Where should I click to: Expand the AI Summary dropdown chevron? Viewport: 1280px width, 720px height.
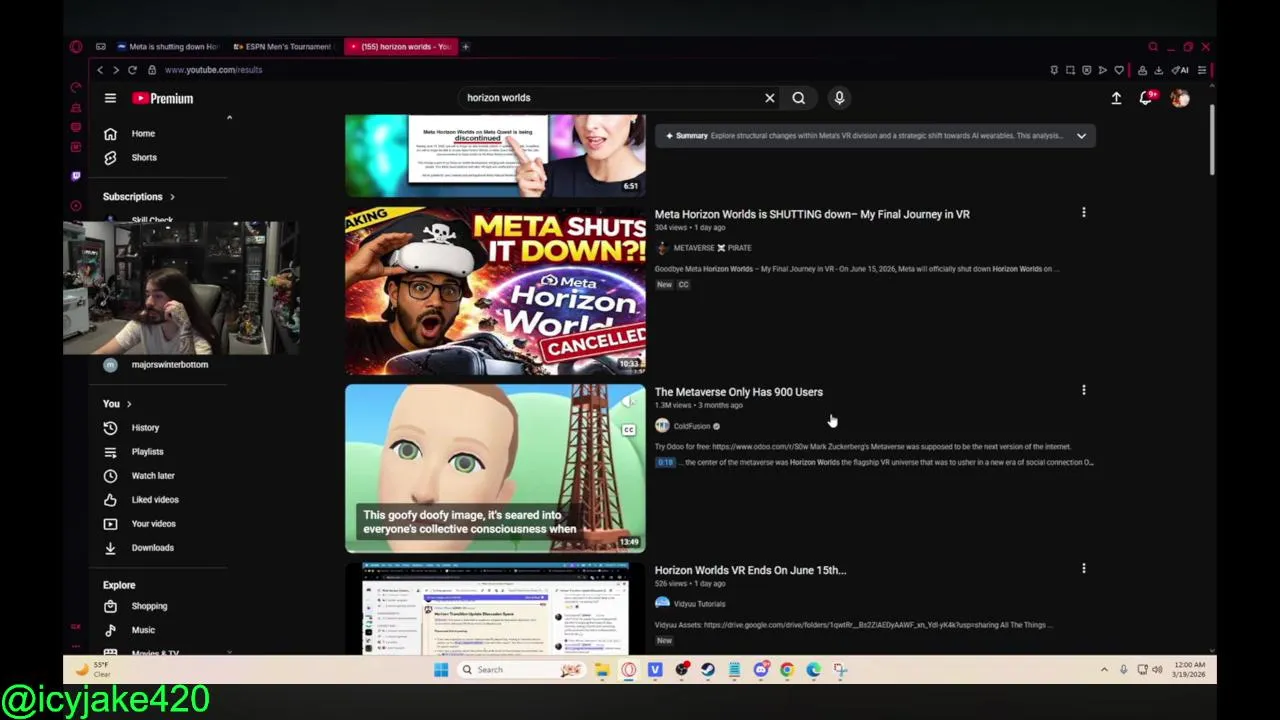(x=1081, y=136)
